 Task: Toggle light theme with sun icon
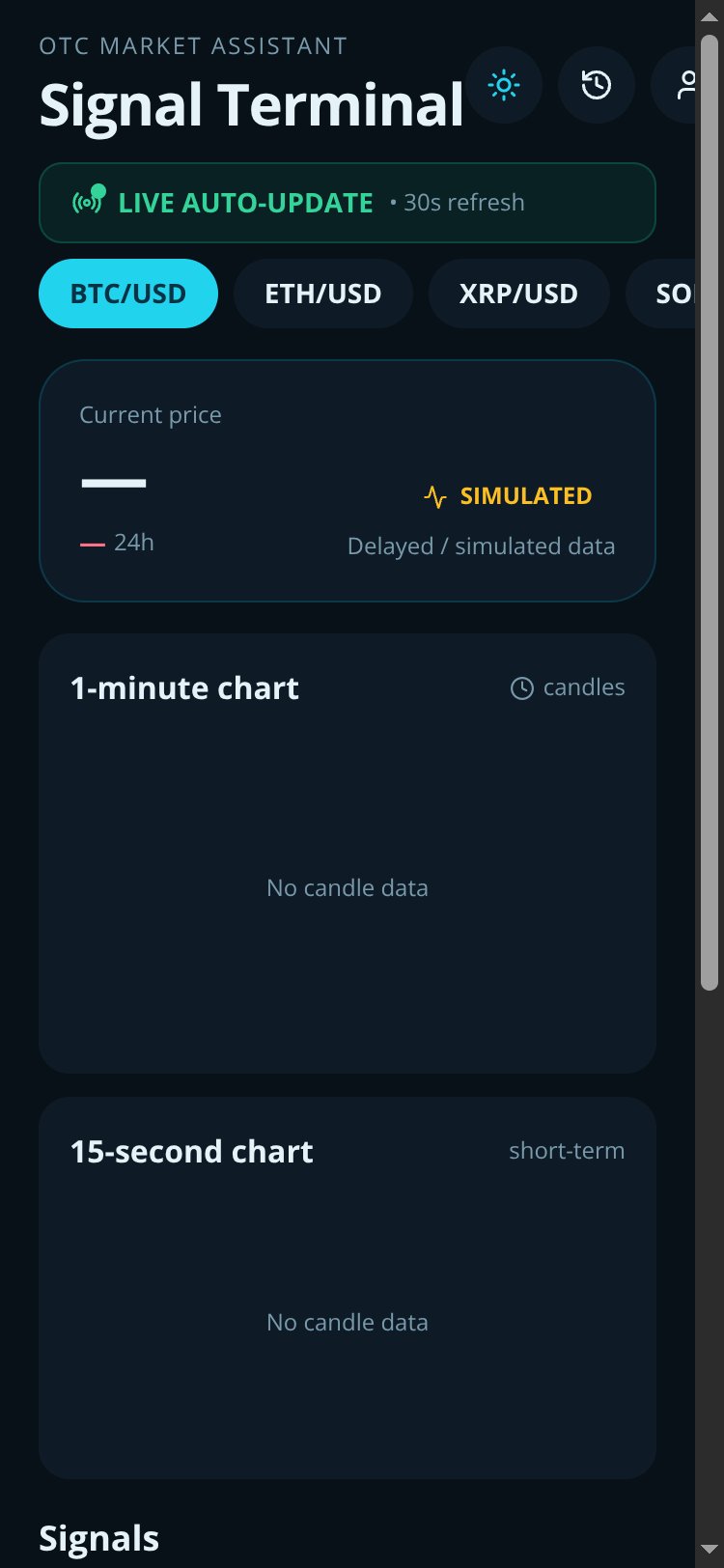click(x=504, y=85)
